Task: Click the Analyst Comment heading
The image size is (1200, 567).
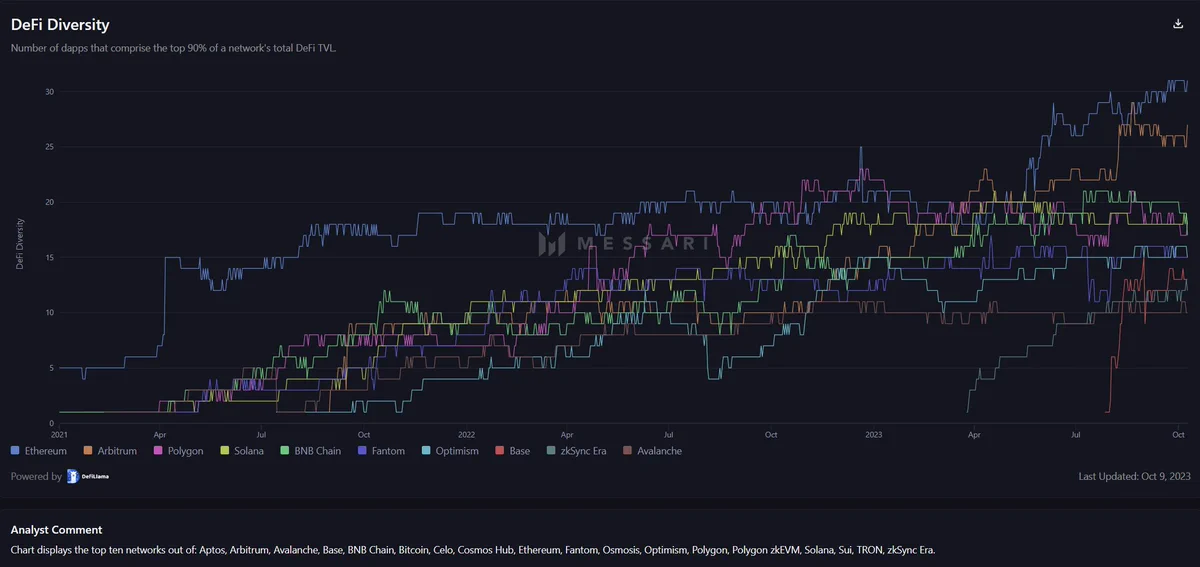Action: click(x=56, y=530)
